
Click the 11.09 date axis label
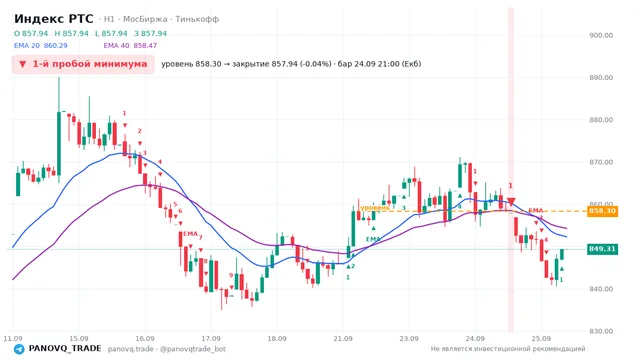point(13,339)
